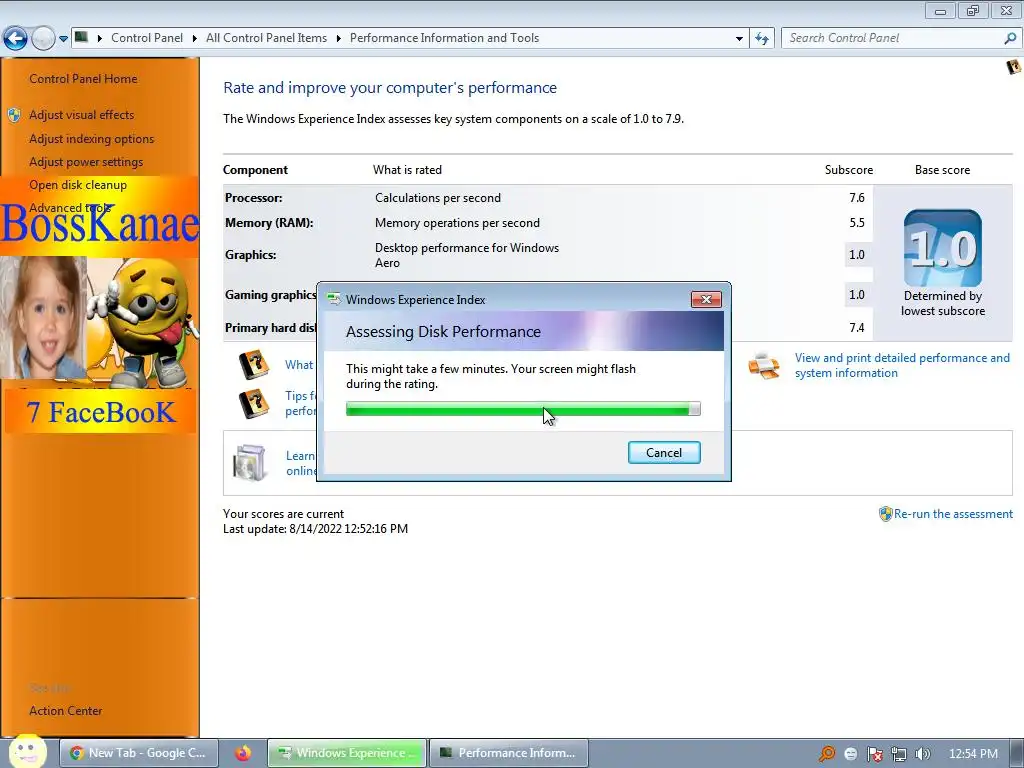1024x768 pixels.
Task: Click the Last update timestamp text
Action: (x=315, y=529)
